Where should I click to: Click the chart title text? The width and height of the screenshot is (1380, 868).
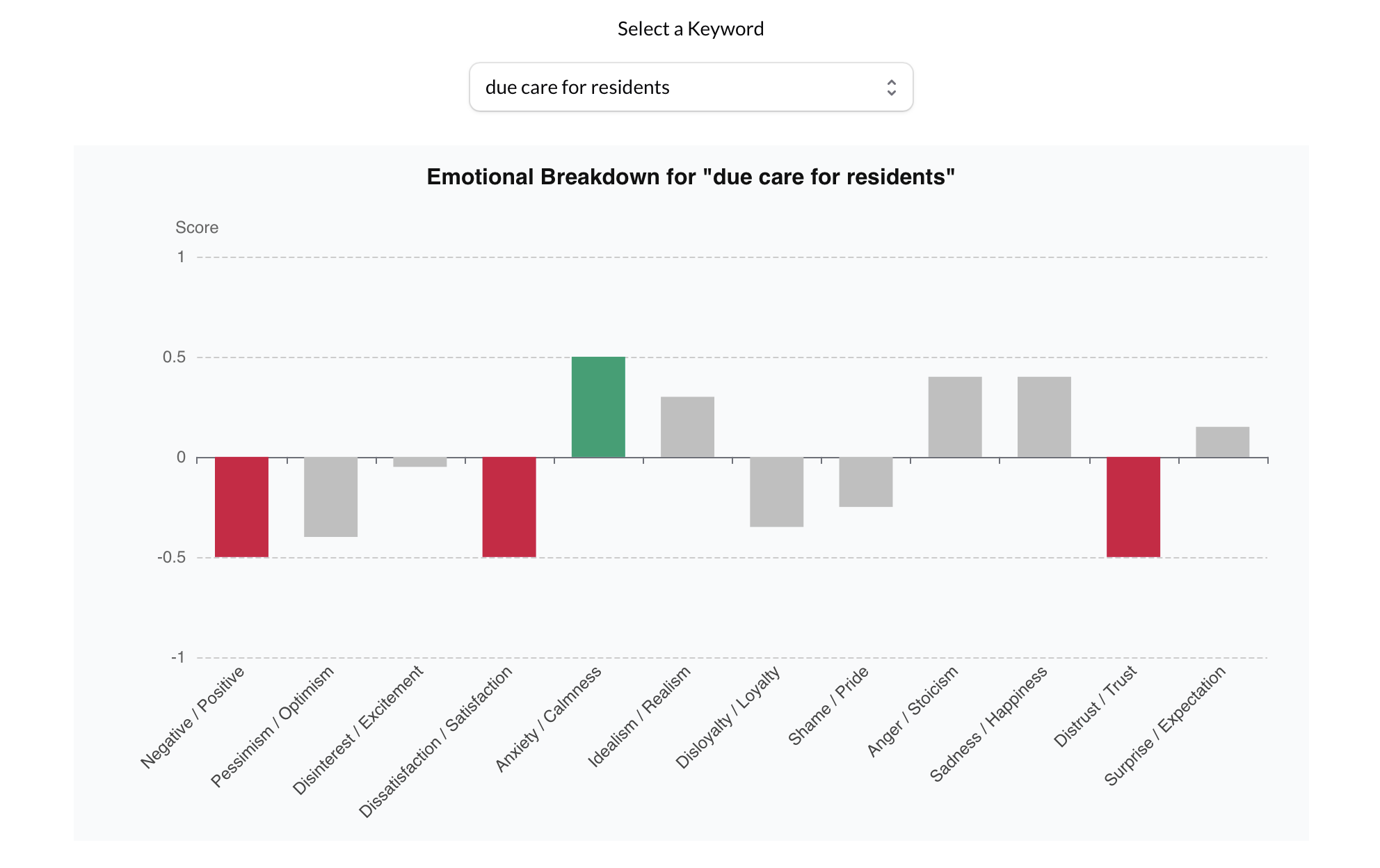point(690,177)
